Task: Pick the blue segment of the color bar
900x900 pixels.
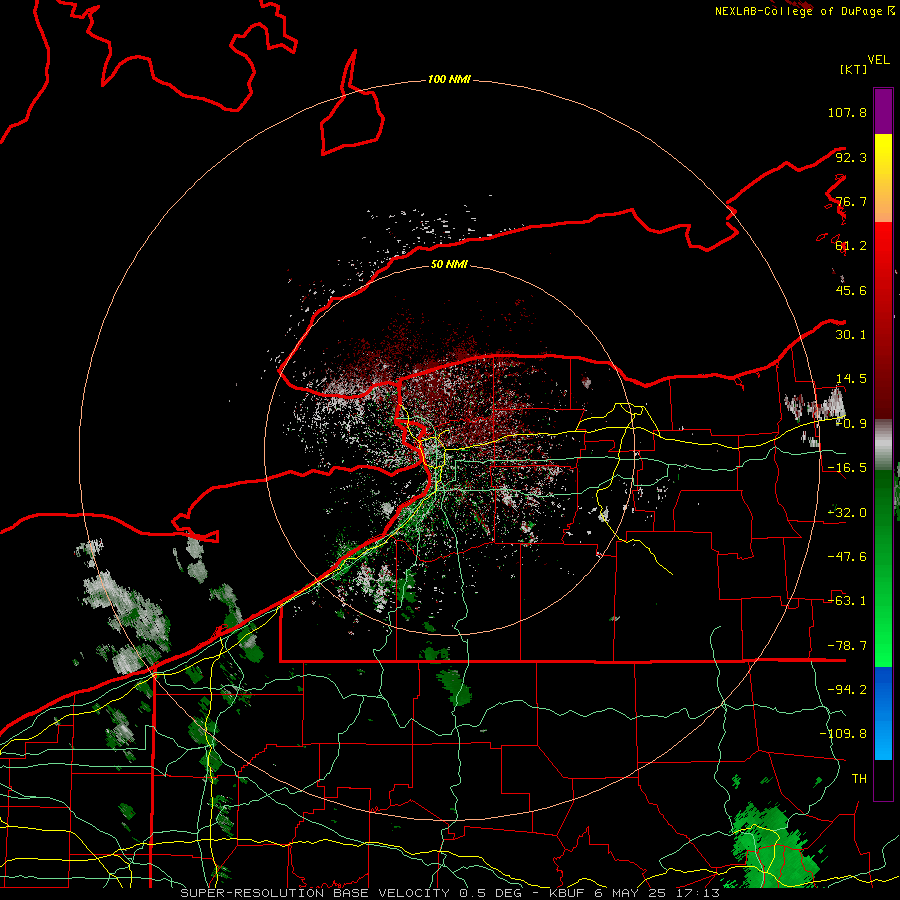Action: [x=883, y=713]
